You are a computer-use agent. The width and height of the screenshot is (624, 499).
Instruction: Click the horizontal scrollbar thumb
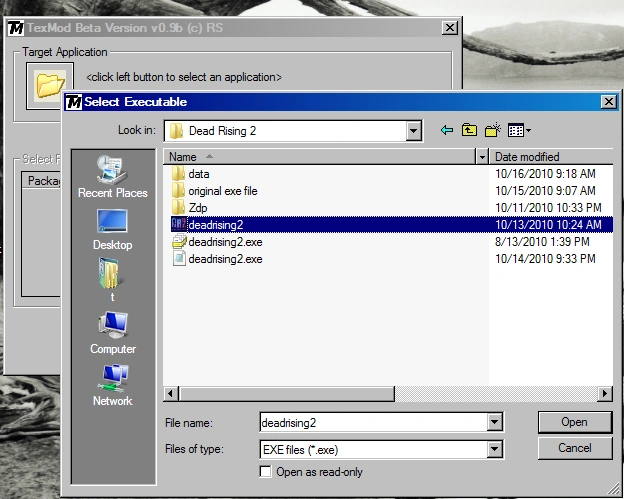pyautogui.click(x=287, y=394)
